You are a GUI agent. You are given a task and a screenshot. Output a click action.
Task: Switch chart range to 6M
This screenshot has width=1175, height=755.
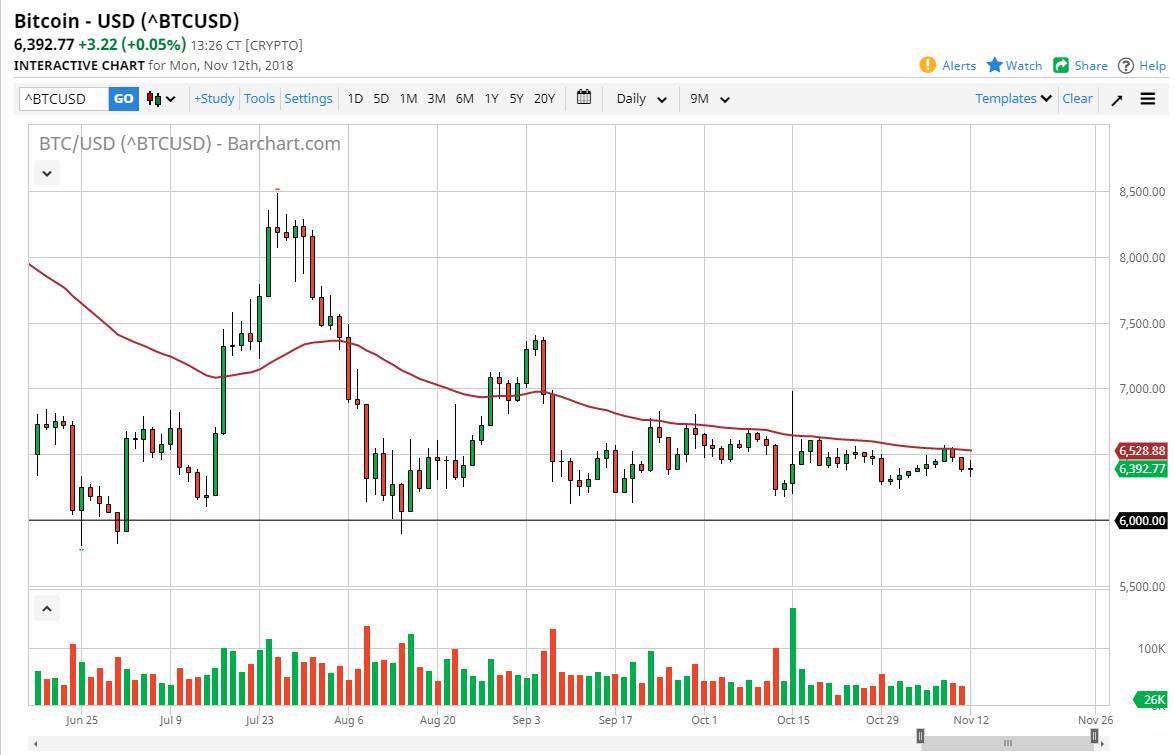coord(463,98)
